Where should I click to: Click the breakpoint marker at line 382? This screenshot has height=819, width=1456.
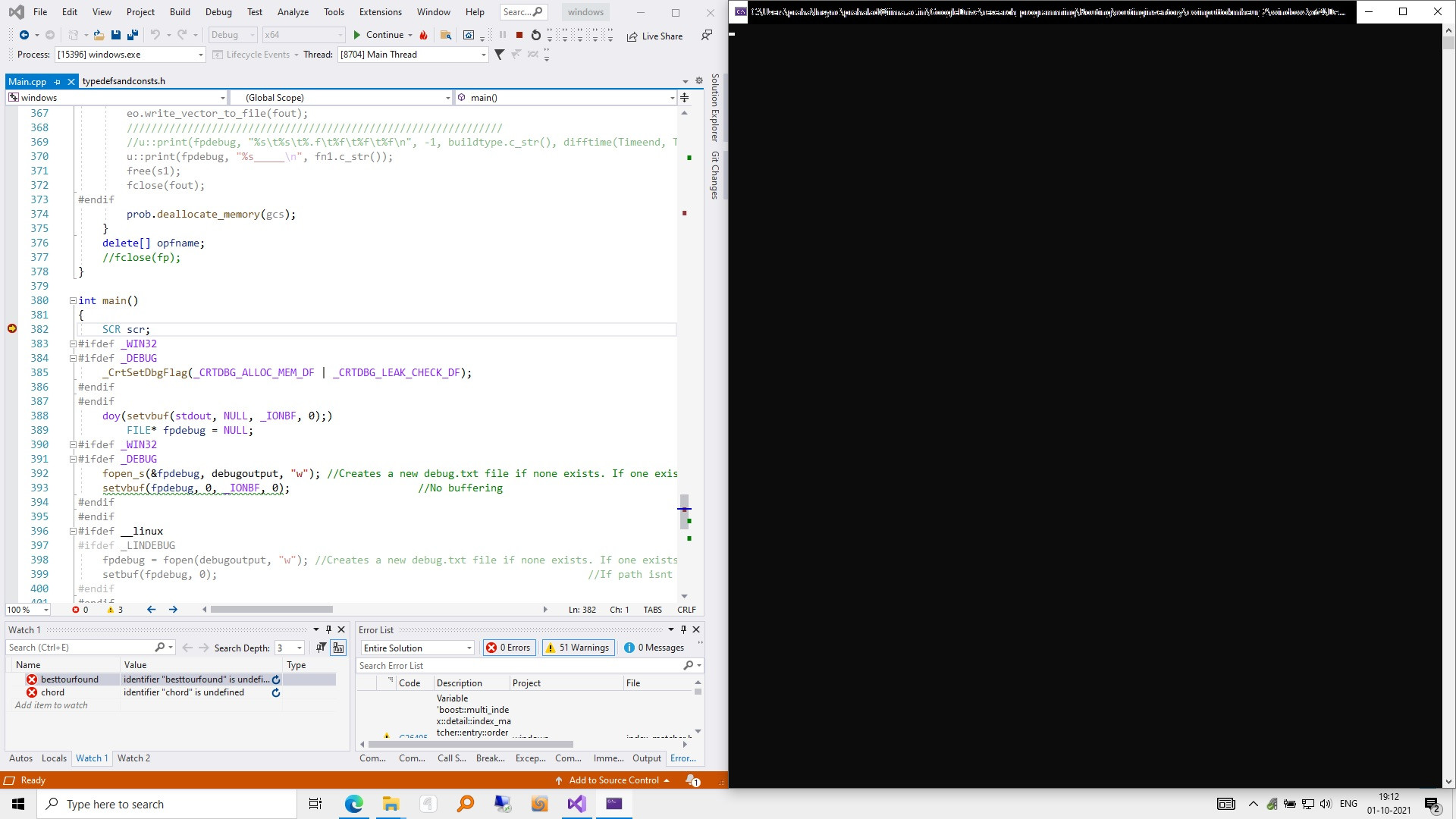12,328
